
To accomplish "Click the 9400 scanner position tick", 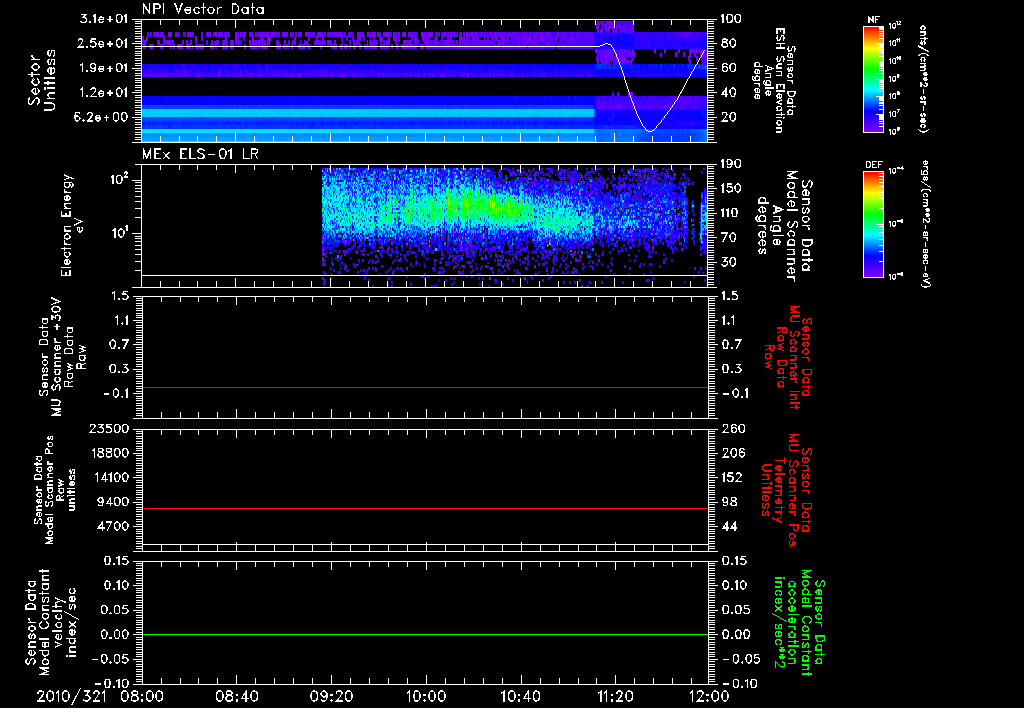I will [113, 502].
